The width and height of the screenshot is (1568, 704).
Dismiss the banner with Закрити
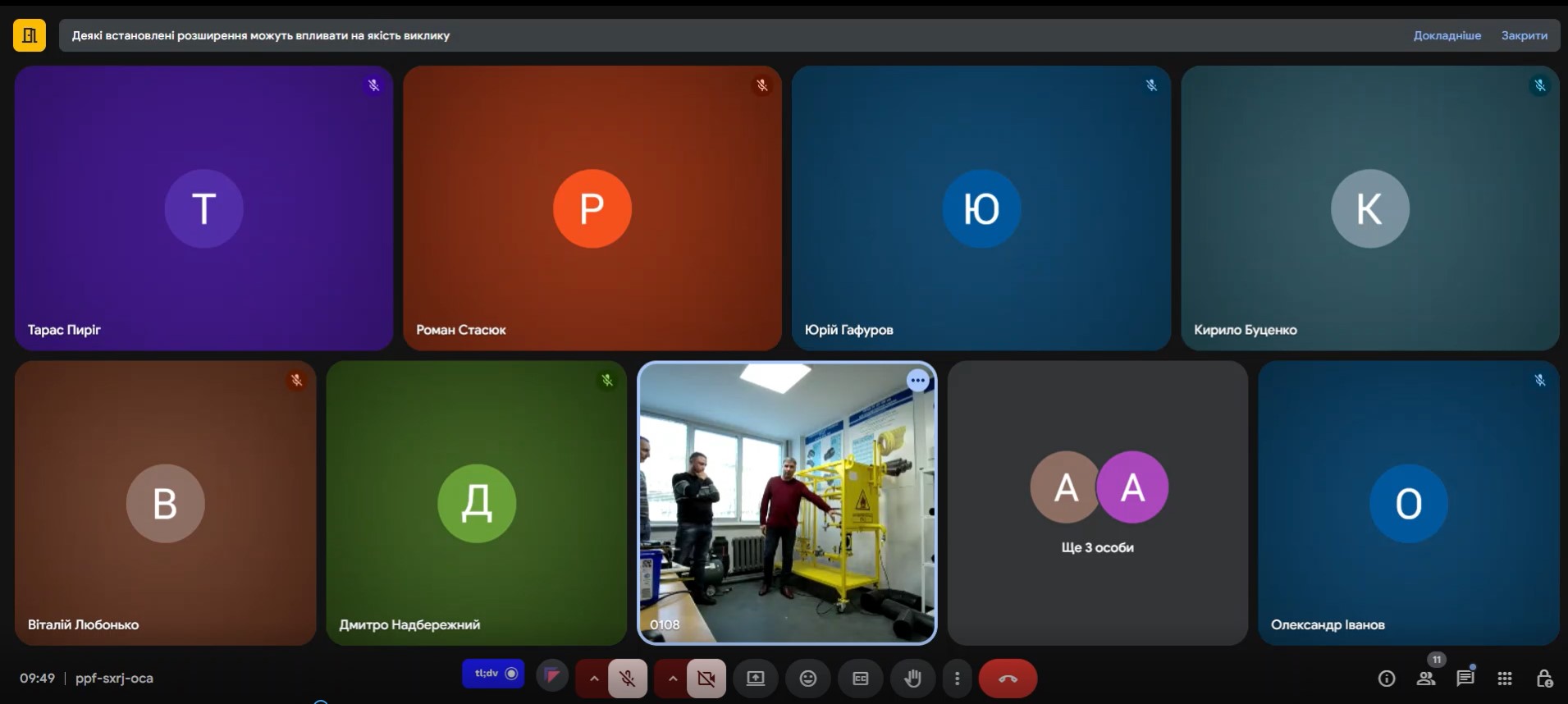click(x=1524, y=35)
